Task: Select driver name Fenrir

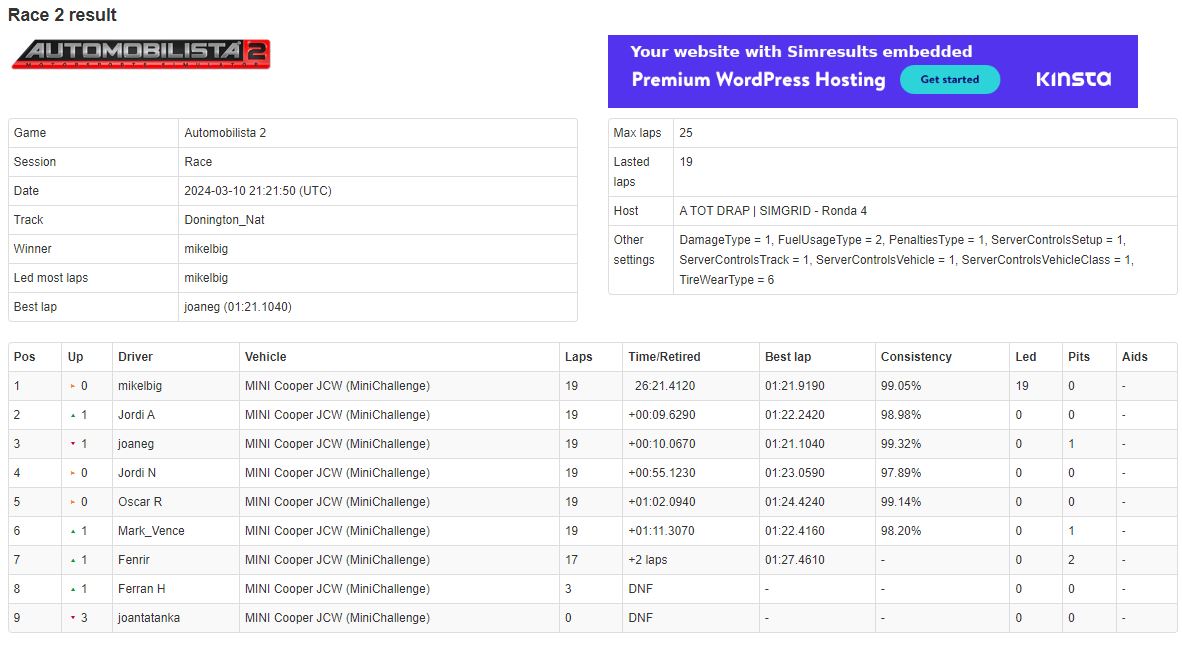Action: coord(133,560)
